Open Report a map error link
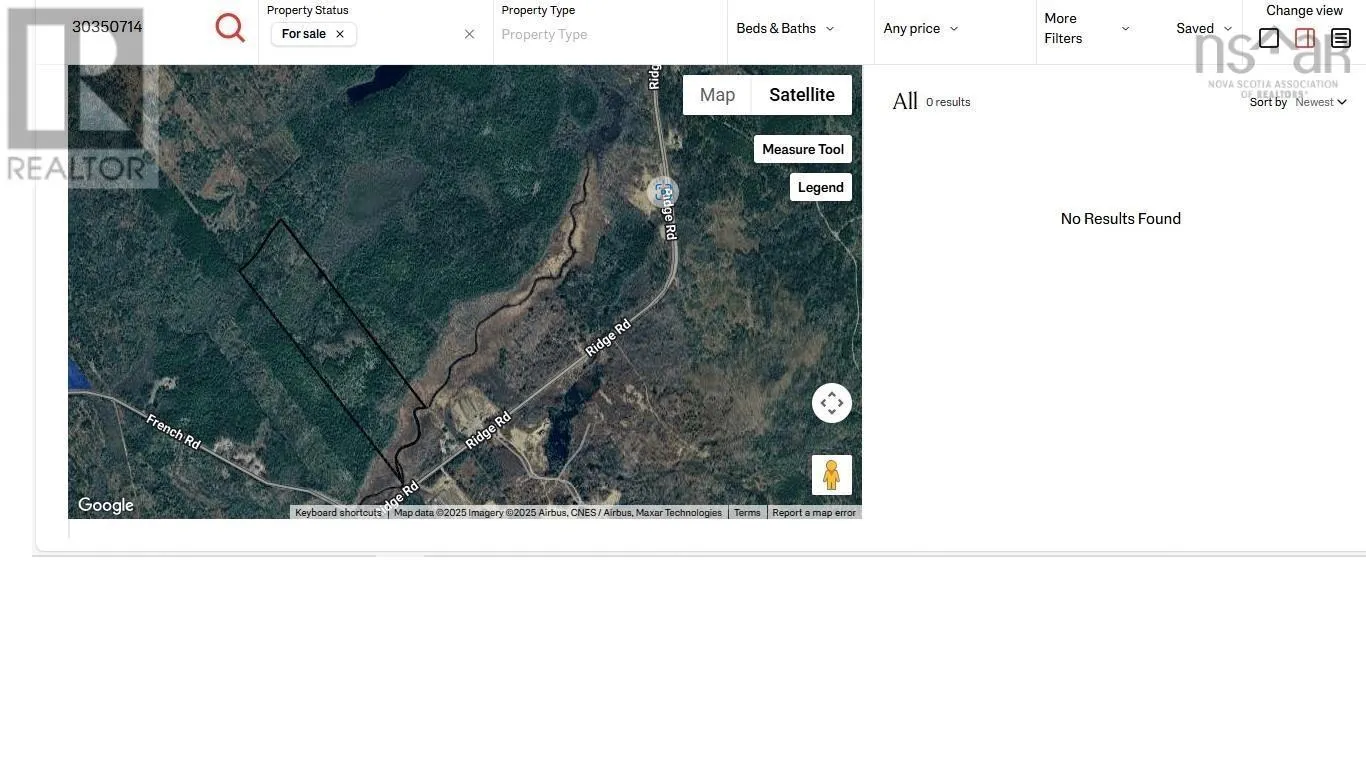The width and height of the screenshot is (1366, 768). click(813, 513)
